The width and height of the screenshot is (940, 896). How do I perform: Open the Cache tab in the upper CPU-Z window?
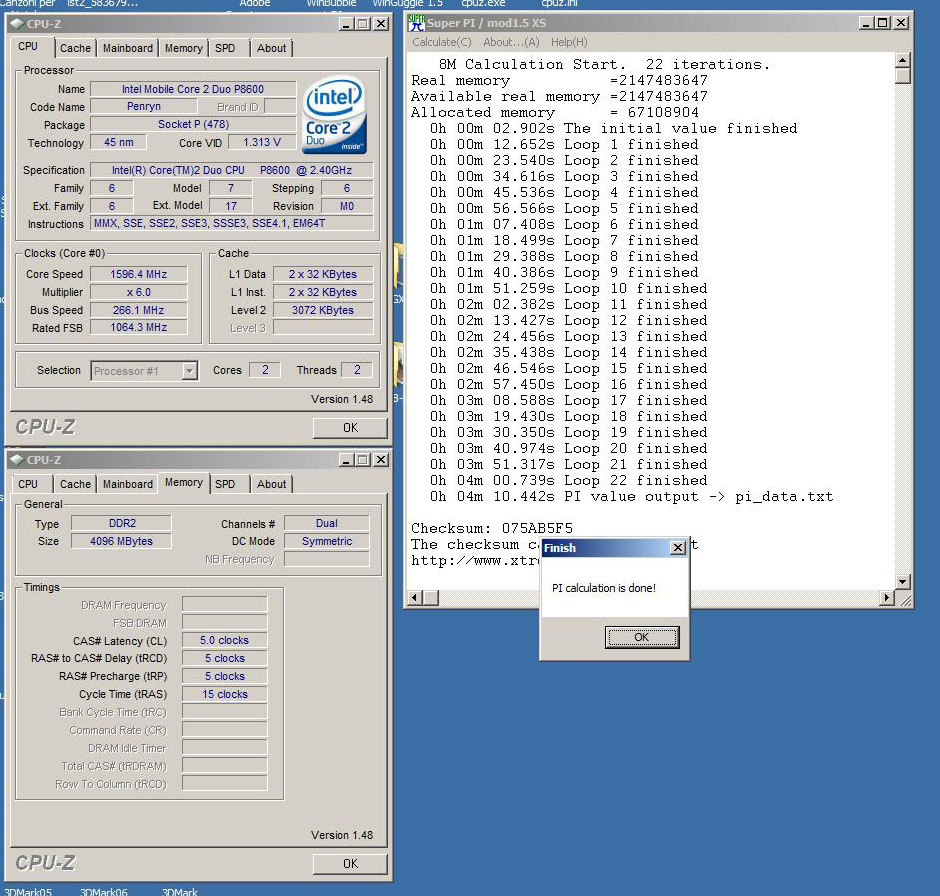pos(75,48)
